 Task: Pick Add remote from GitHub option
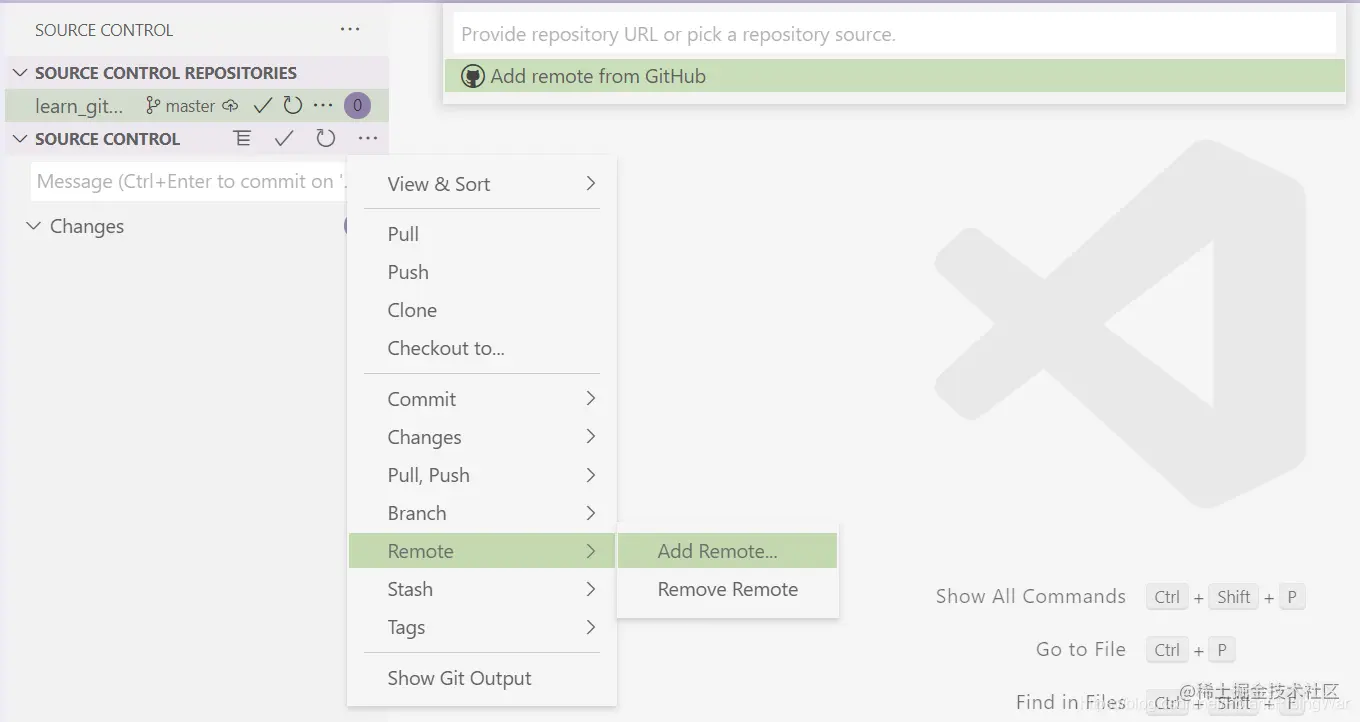point(894,76)
